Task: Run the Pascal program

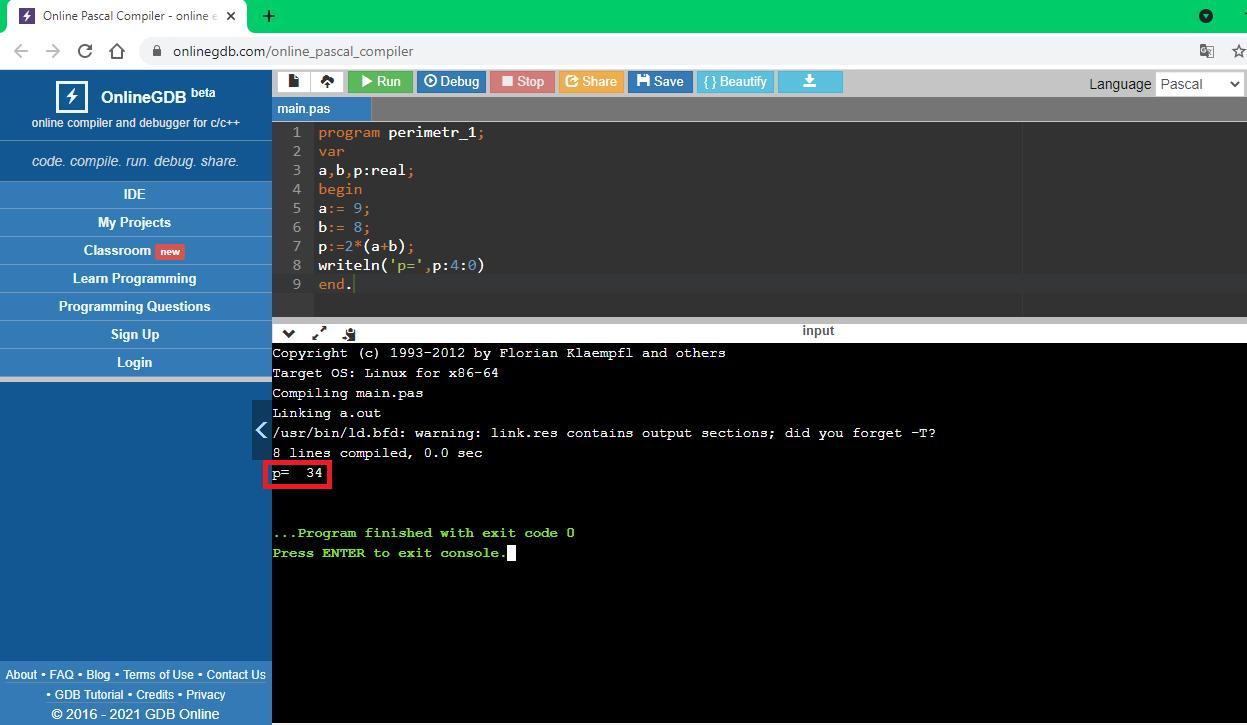Action: 380,81
